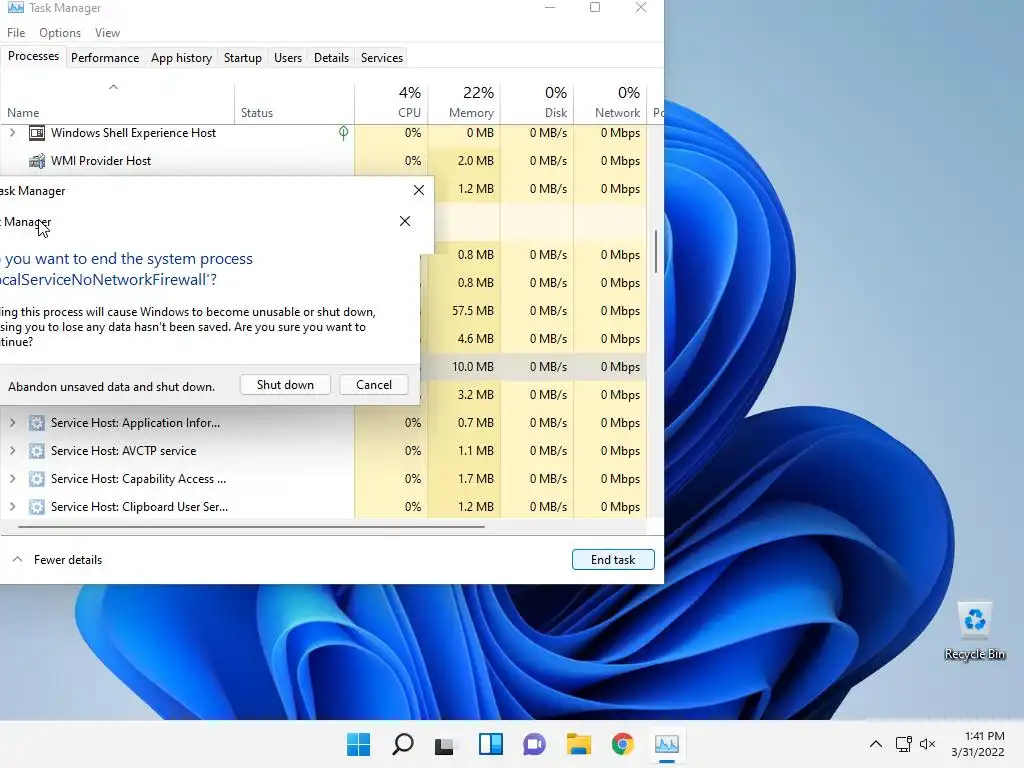Screen dimensions: 1024x768
Task: Close the inner end-process confirmation dialog
Action: click(405, 221)
